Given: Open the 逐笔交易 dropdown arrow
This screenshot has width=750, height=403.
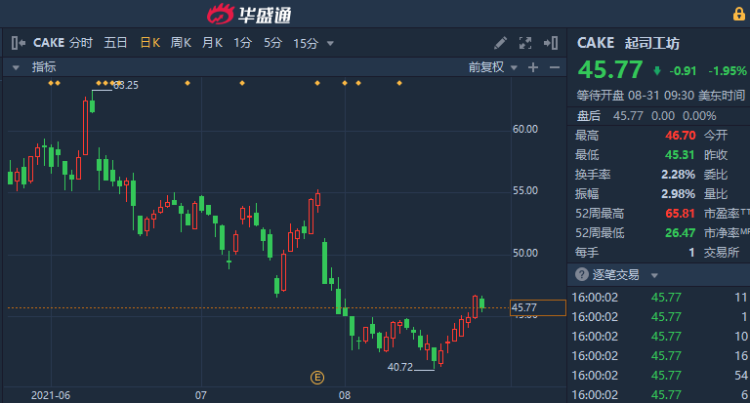Looking at the screenshot, I should click(654, 274).
